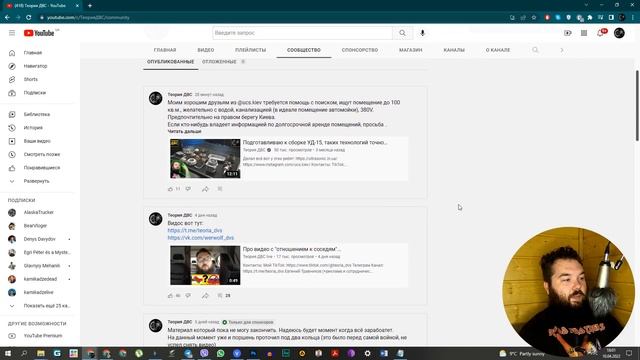Switch to the ВИДЕО channel tab
Image resolution: width=640 pixels, height=360 pixels.
[x=206, y=50]
